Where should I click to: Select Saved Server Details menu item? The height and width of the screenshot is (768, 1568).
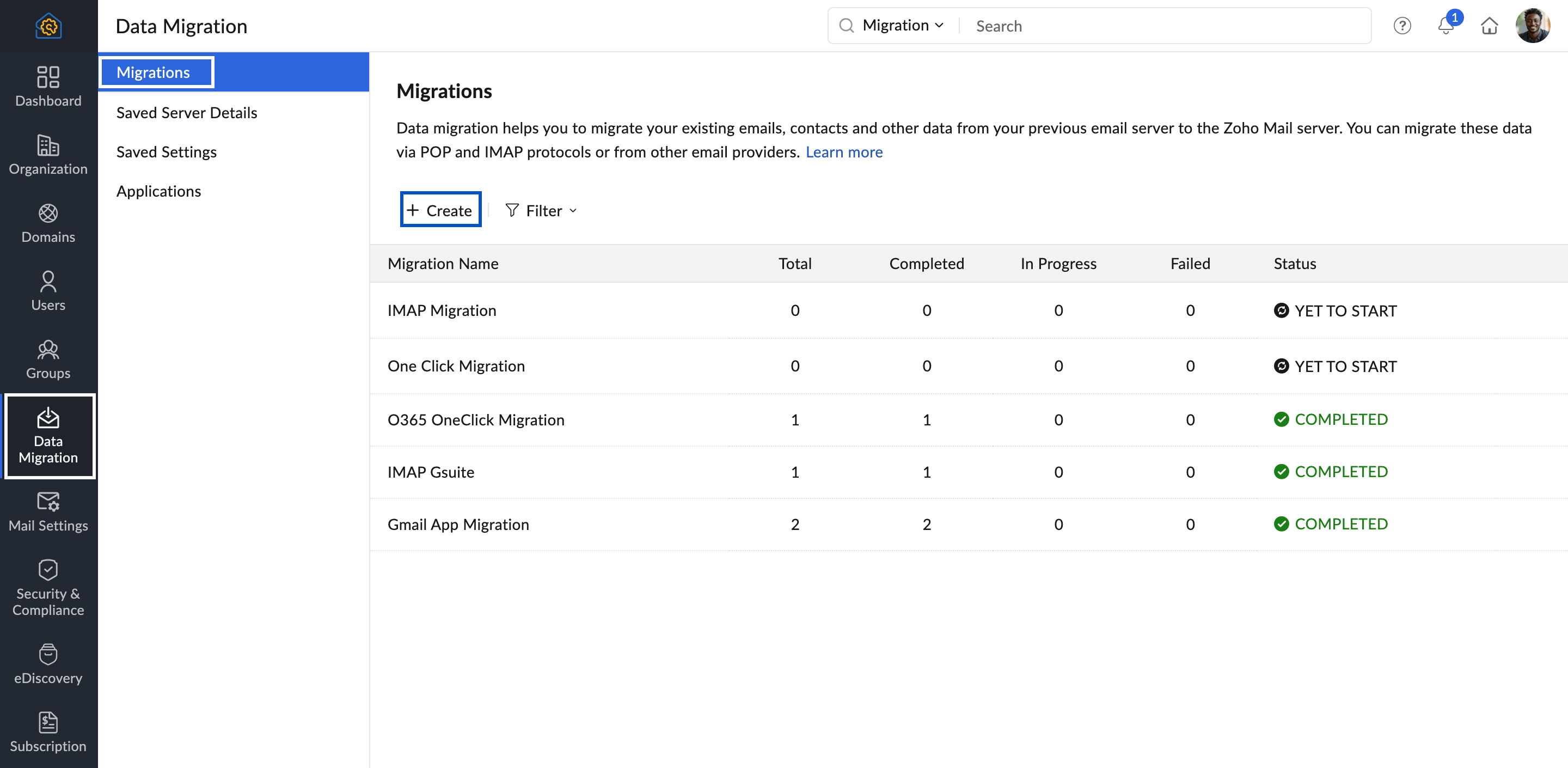coord(186,113)
